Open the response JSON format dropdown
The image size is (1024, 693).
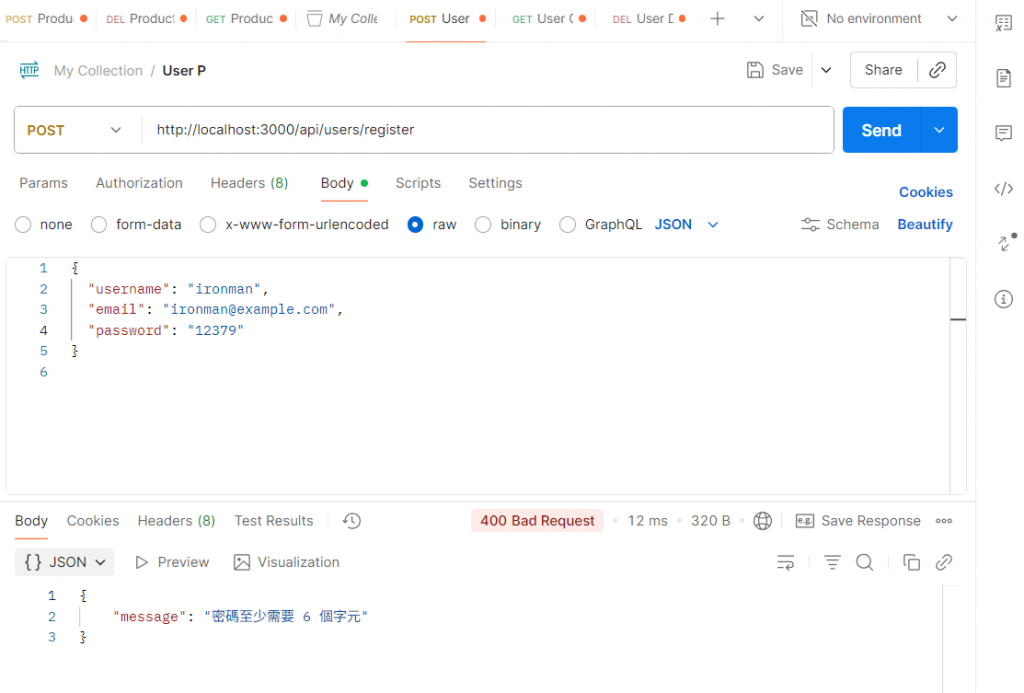click(x=64, y=562)
